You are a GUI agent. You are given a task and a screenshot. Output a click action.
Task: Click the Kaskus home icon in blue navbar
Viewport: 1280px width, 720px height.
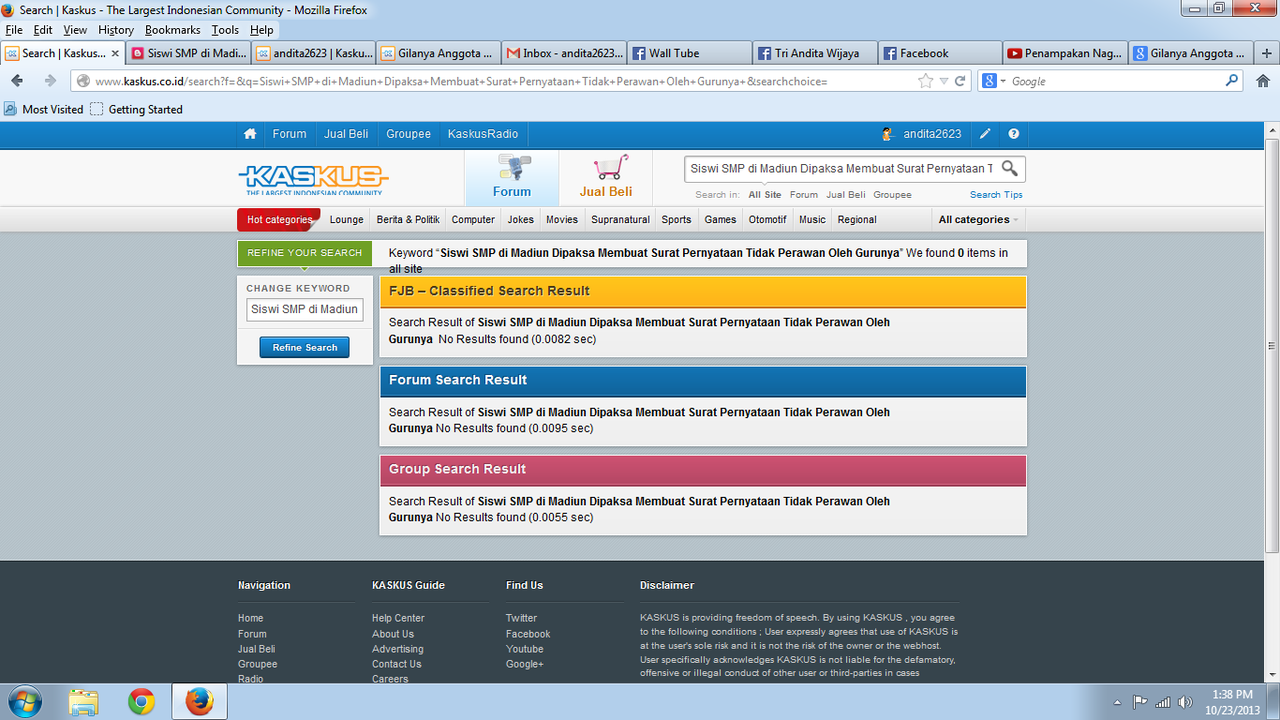pyautogui.click(x=250, y=134)
